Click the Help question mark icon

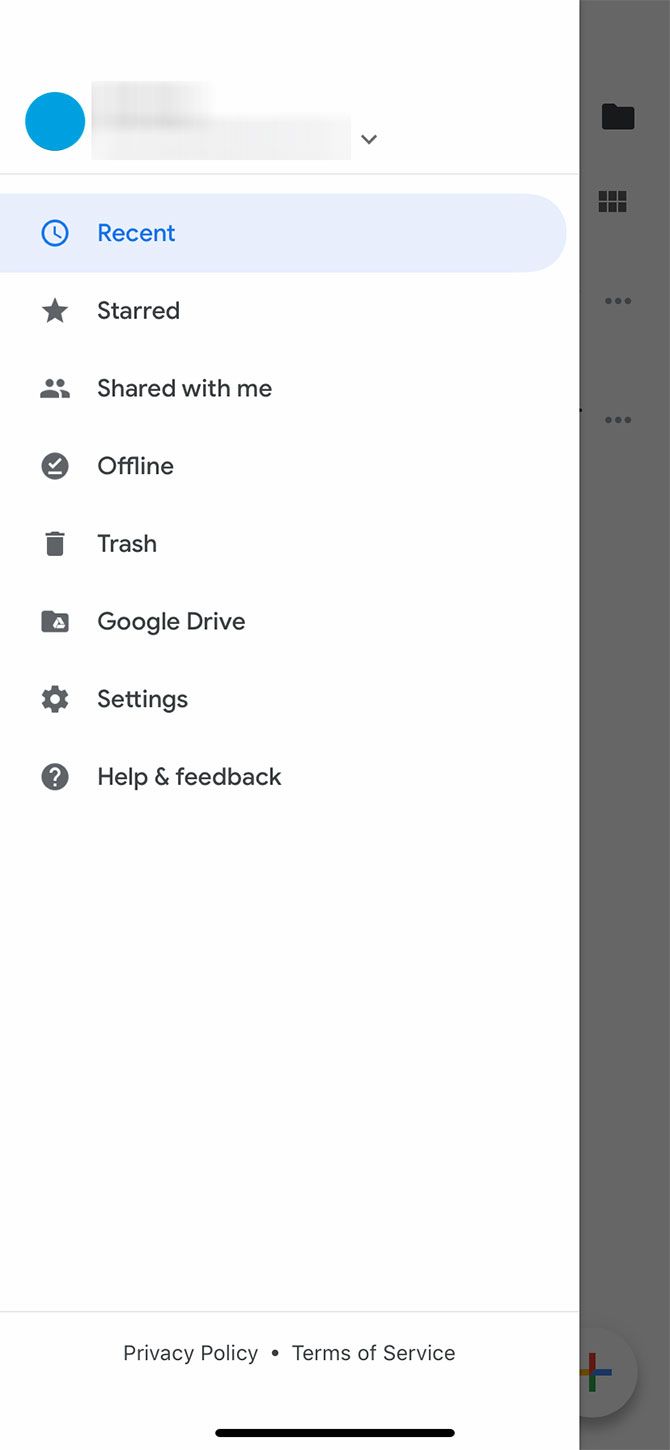click(x=55, y=777)
